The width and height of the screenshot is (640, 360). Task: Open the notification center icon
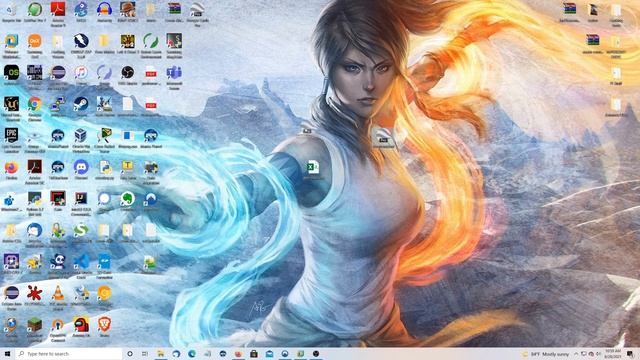click(x=630, y=354)
